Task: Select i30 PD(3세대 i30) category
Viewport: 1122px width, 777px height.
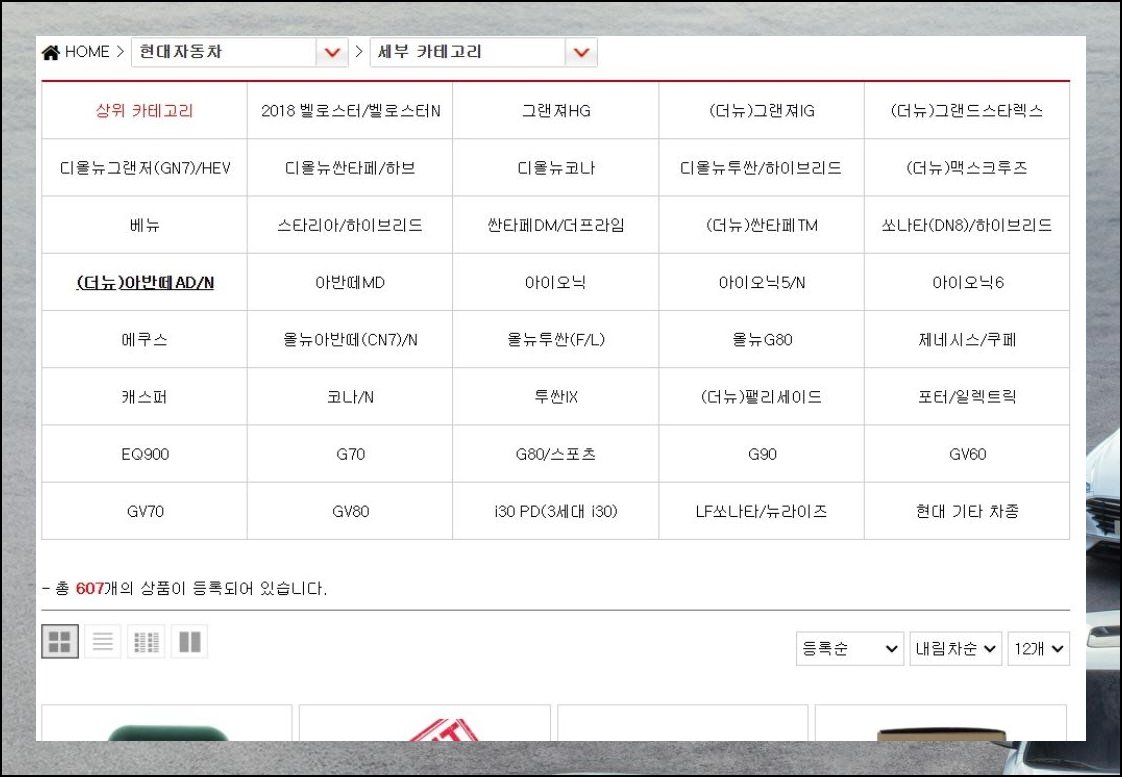Action: click(x=556, y=512)
